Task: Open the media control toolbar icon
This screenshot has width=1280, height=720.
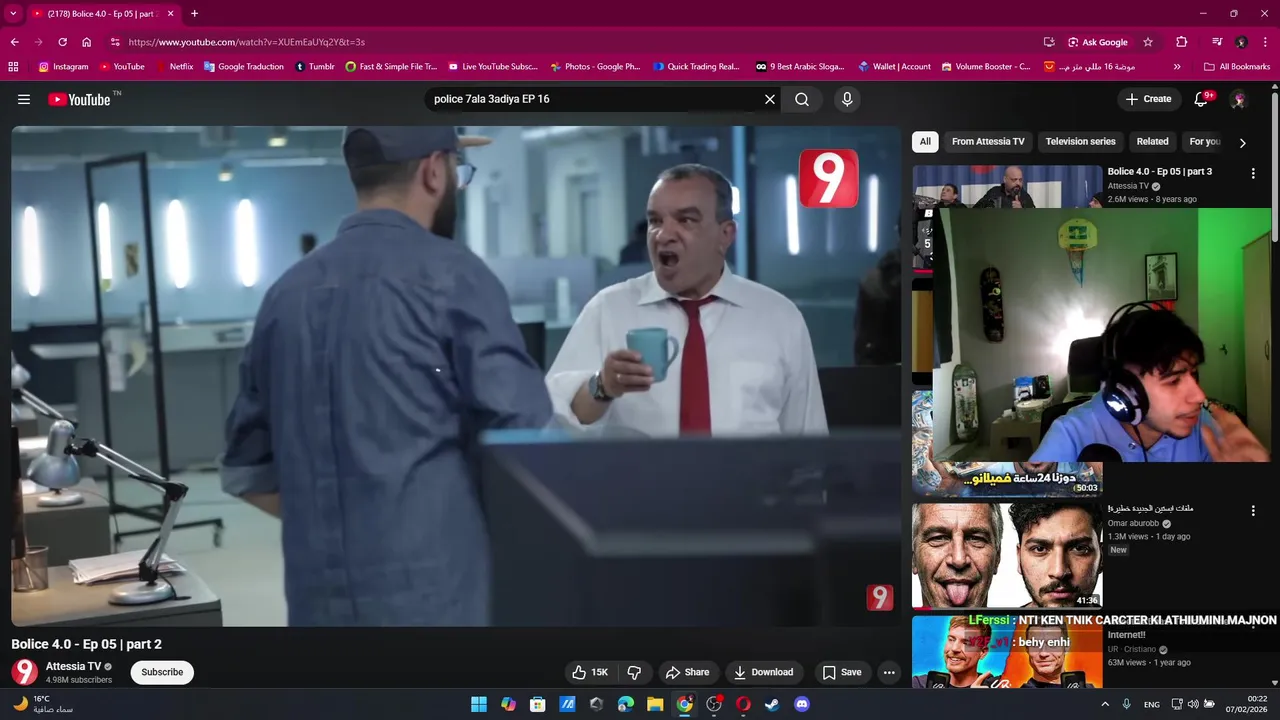Action: tap(1217, 42)
